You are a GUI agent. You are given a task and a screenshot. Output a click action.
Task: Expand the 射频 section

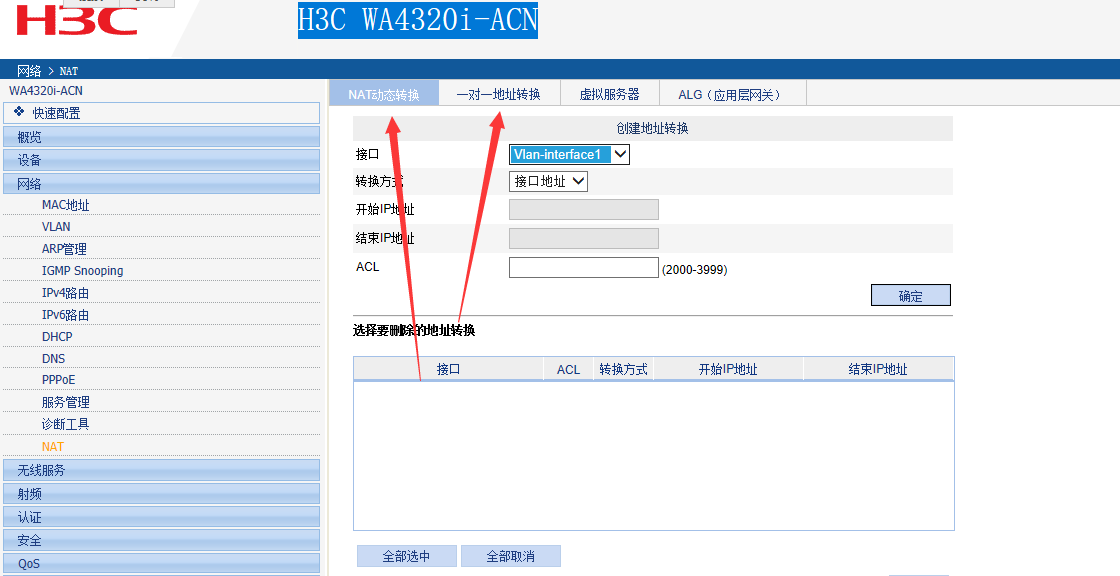[161, 494]
